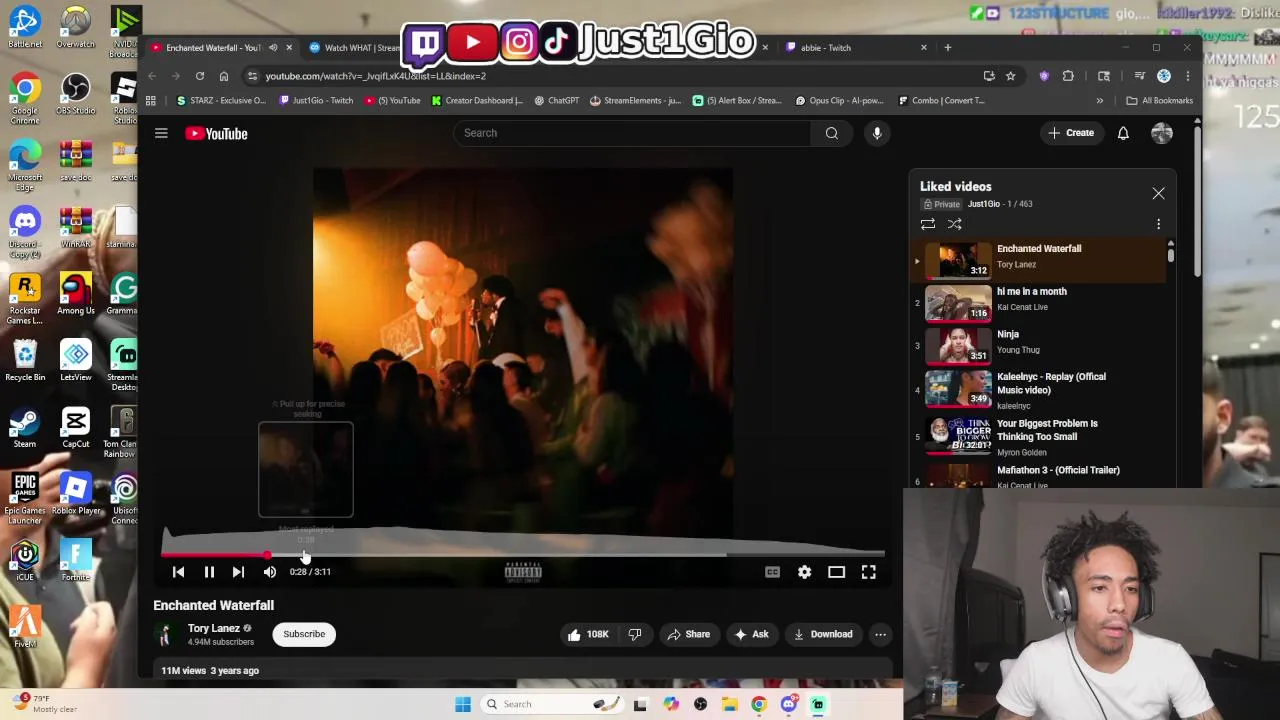Open the Liked videos playlist options menu
Viewport: 1280px width, 720px height.
(1158, 224)
